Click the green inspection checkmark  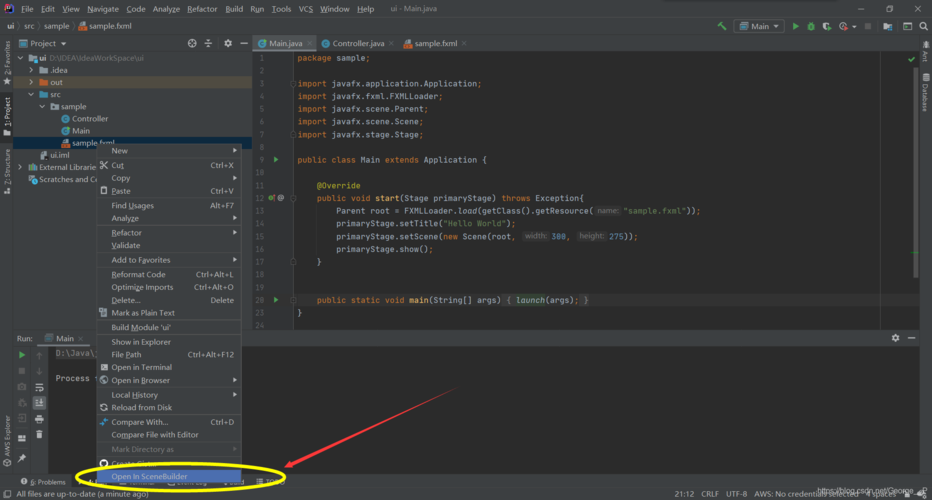click(911, 59)
